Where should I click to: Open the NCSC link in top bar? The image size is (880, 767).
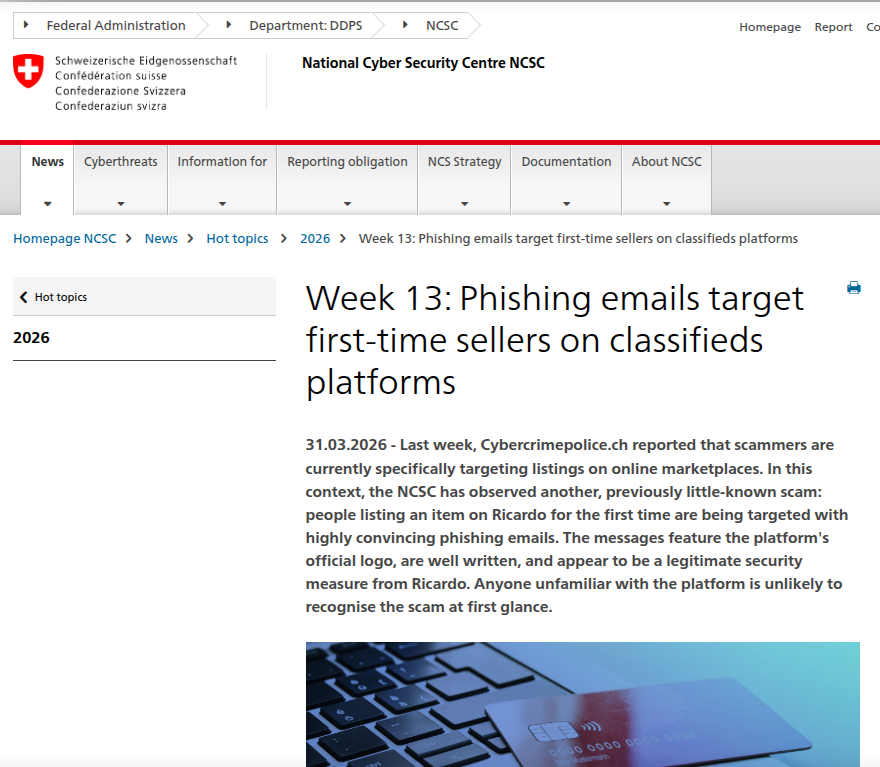(x=442, y=25)
